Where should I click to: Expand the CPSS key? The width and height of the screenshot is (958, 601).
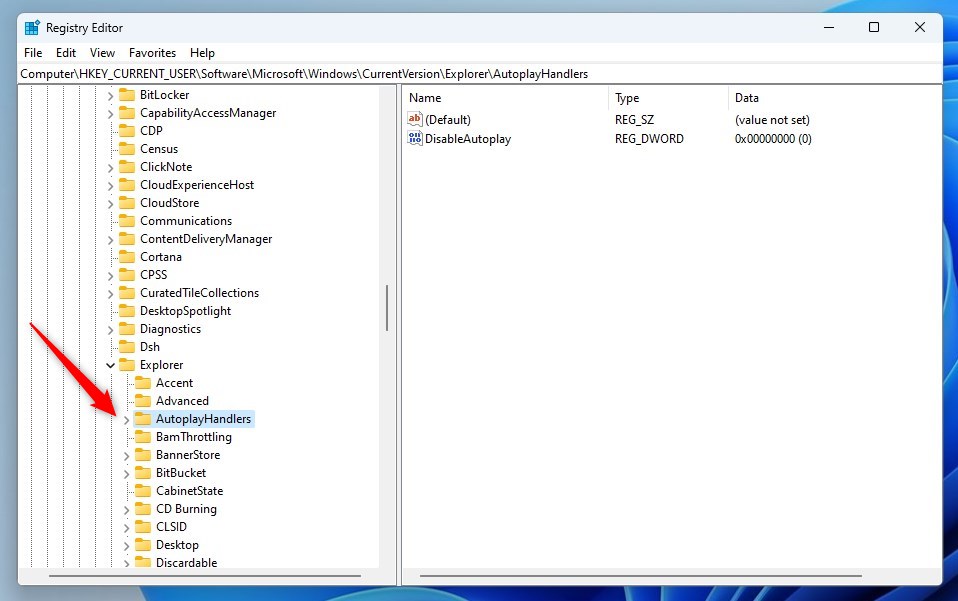[111, 276]
